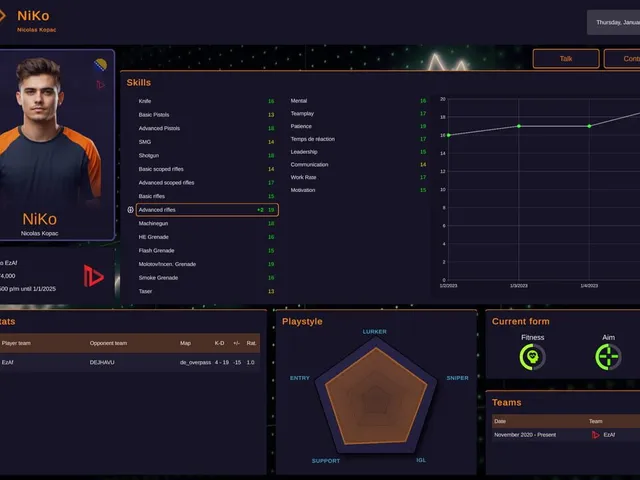Image resolution: width=640 pixels, height=480 pixels.
Task: Click Basic scoped rifles skill
Action: (206, 169)
